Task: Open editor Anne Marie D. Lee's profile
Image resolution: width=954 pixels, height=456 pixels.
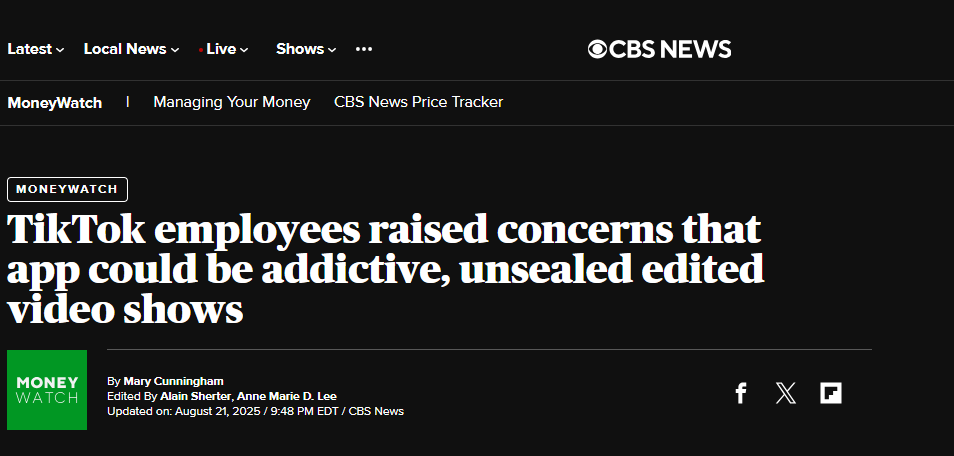Action: (x=287, y=396)
